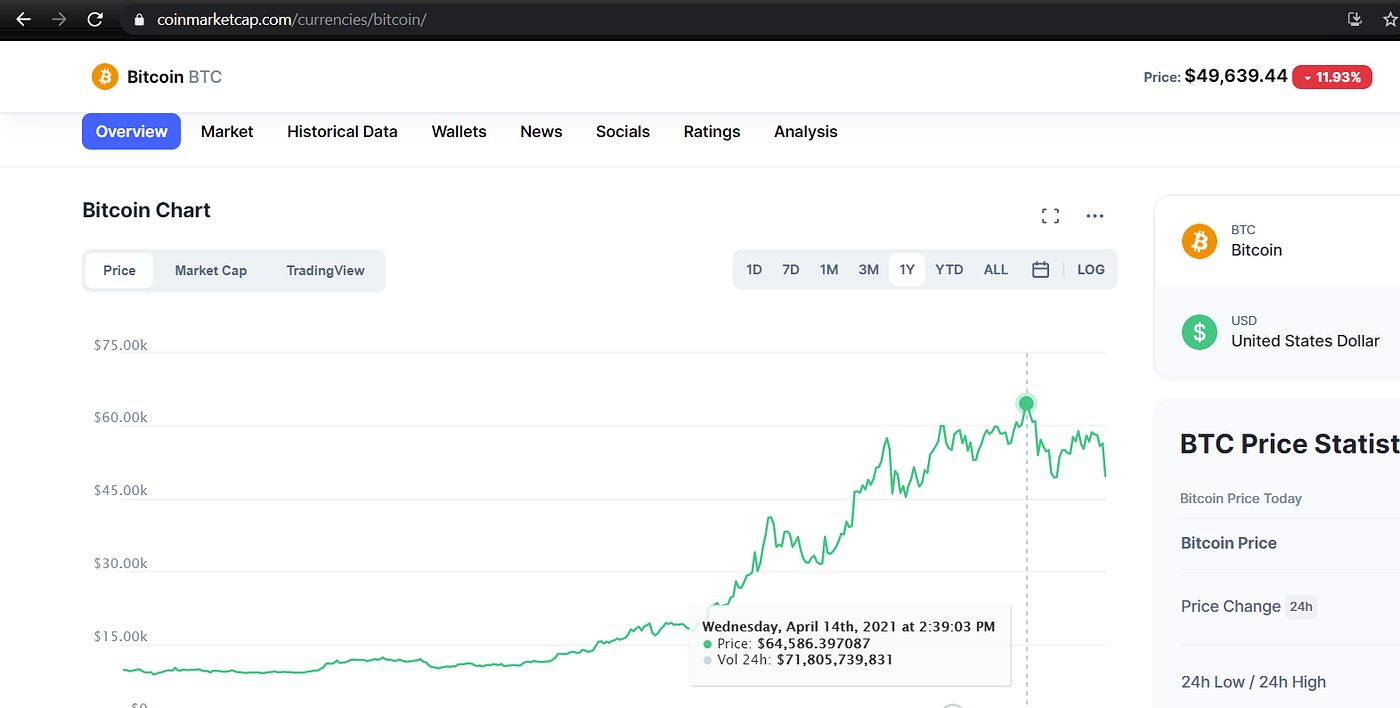
Task: Click the red -11.93% price change badge
Action: (1332, 77)
